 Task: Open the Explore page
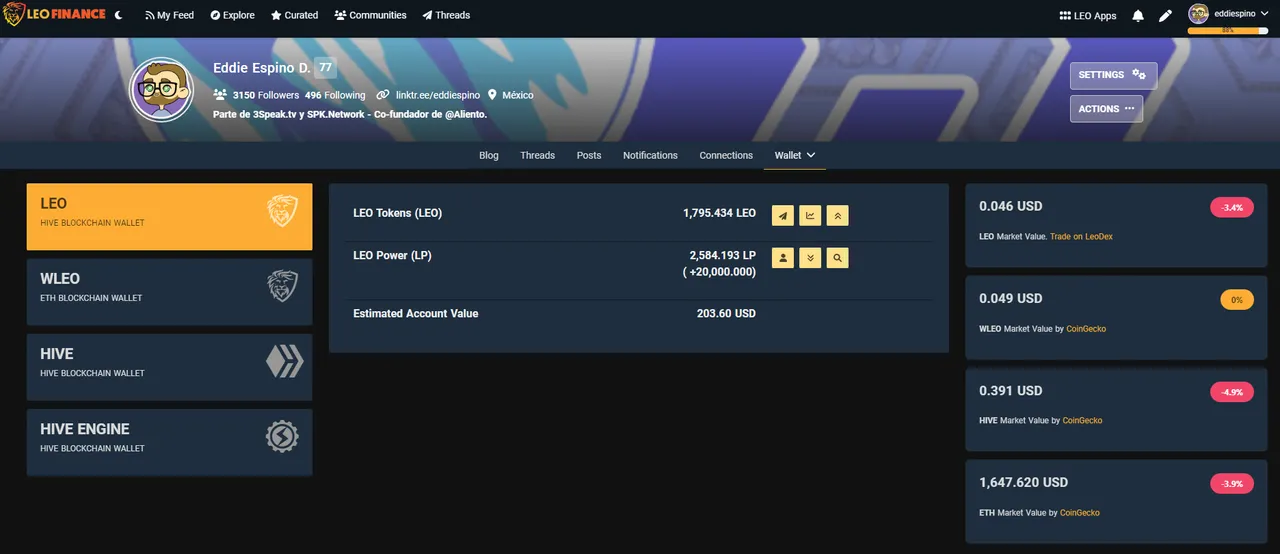click(x=232, y=15)
